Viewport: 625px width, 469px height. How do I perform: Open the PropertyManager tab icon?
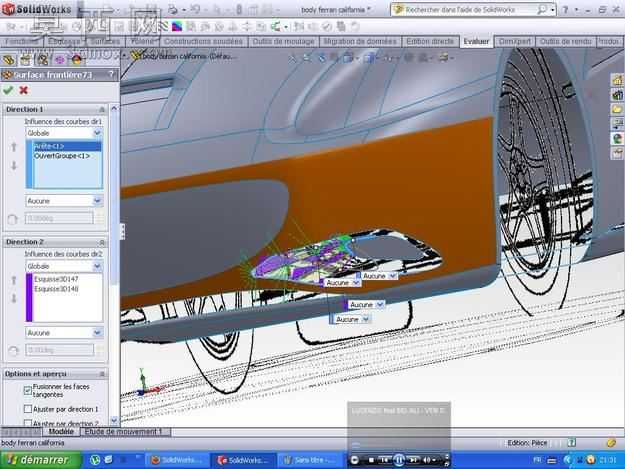point(25,60)
